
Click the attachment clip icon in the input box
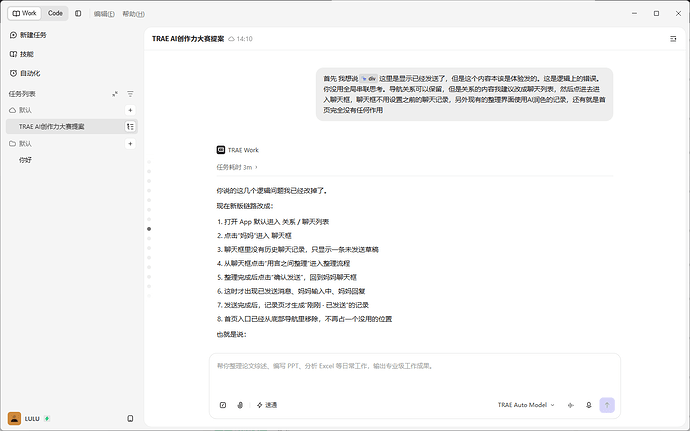pos(240,405)
